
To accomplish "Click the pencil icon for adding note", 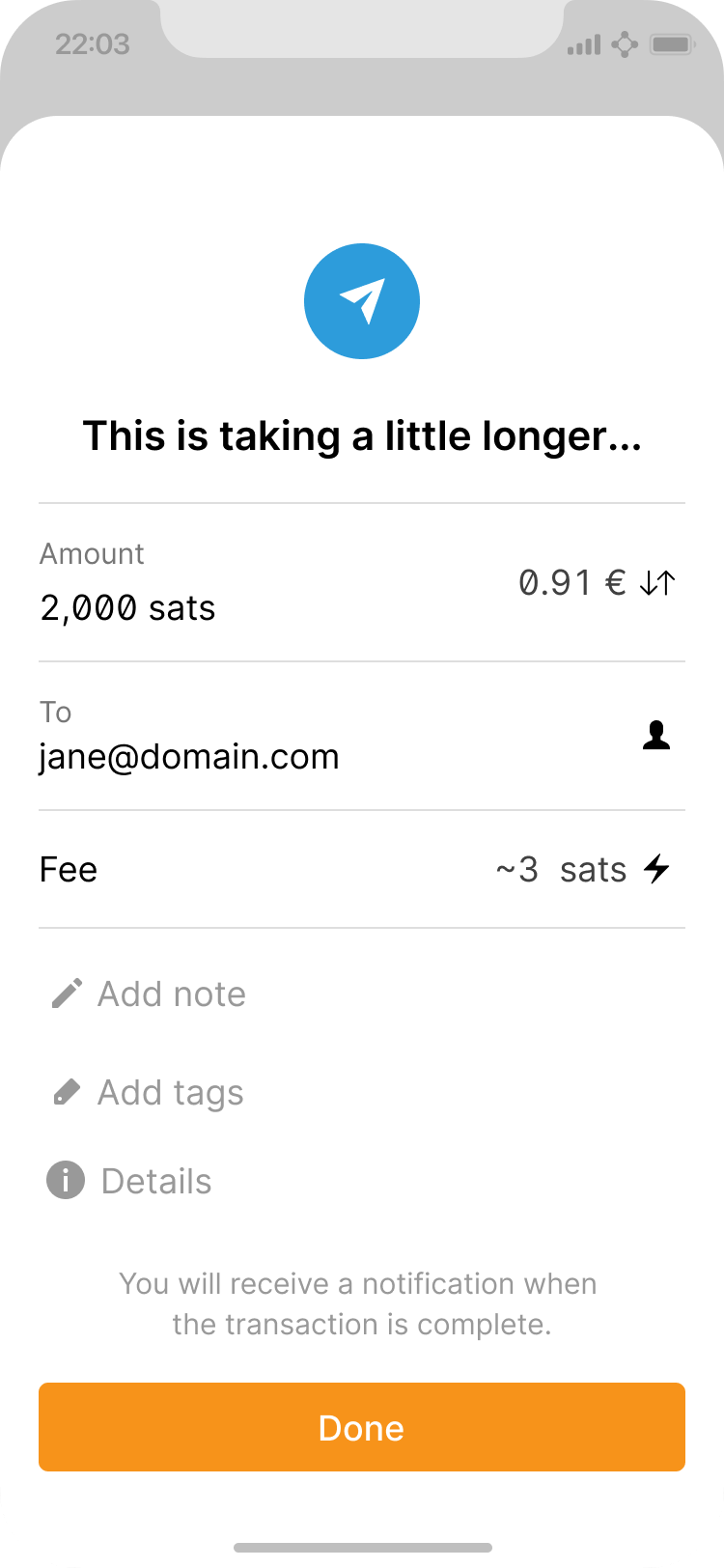I will coord(67,994).
